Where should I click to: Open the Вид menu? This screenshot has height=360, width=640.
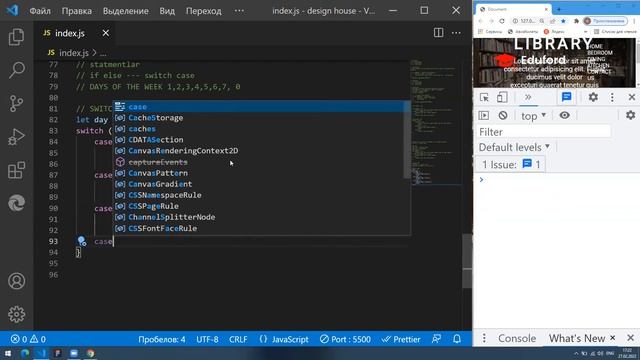click(167, 11)
